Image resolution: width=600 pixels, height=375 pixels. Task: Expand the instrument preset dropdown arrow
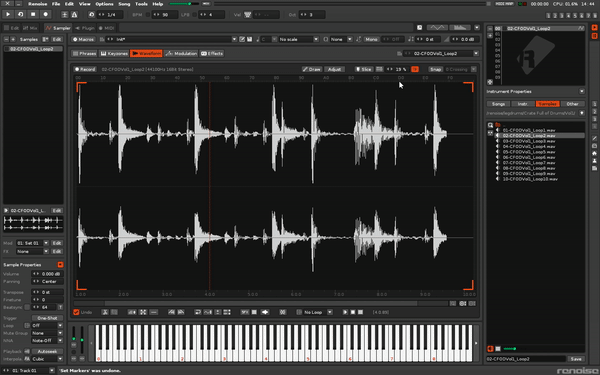pyautogui.click(x=234, y=39)
